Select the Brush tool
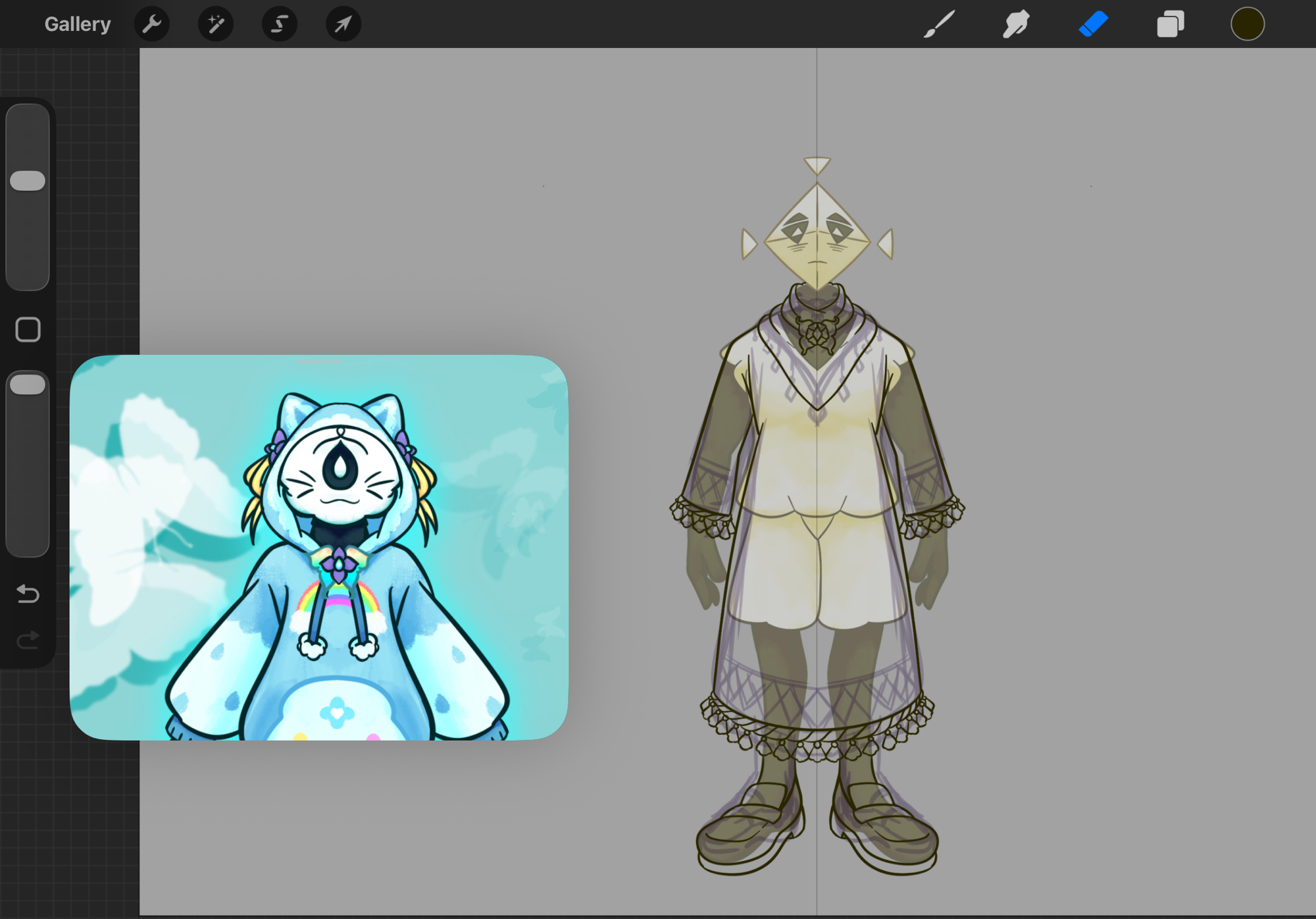The image size is (1316, 919). pyautogui.click(x=939, y=24)
